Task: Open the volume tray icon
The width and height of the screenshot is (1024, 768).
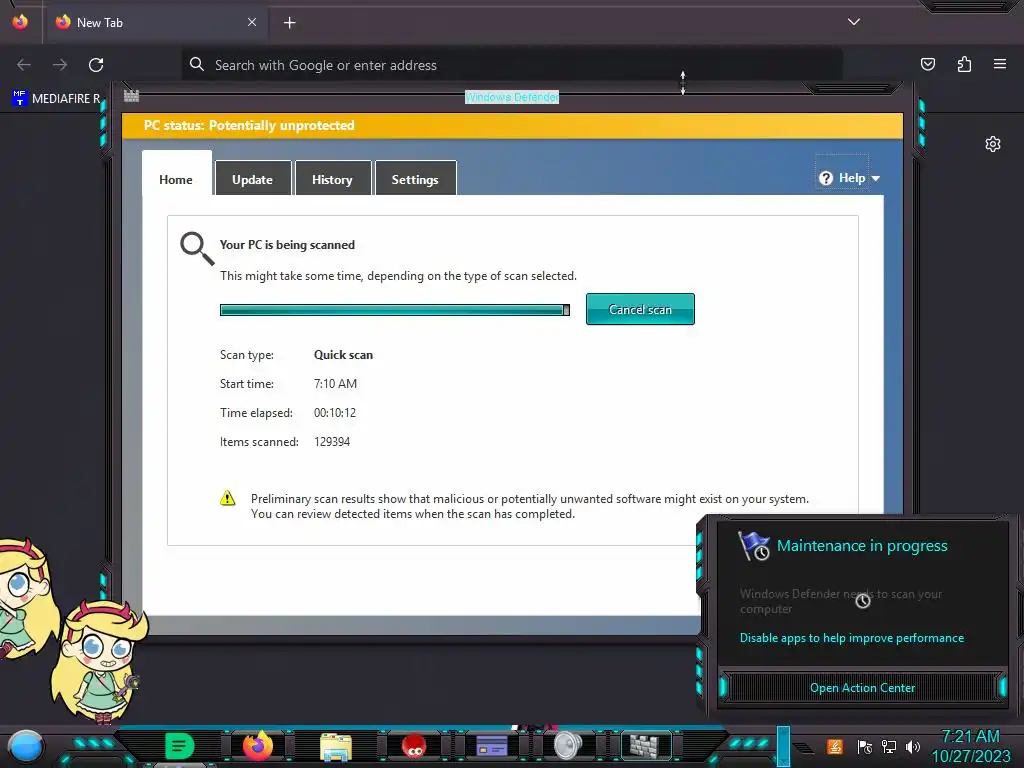Action: pos(913,746)
